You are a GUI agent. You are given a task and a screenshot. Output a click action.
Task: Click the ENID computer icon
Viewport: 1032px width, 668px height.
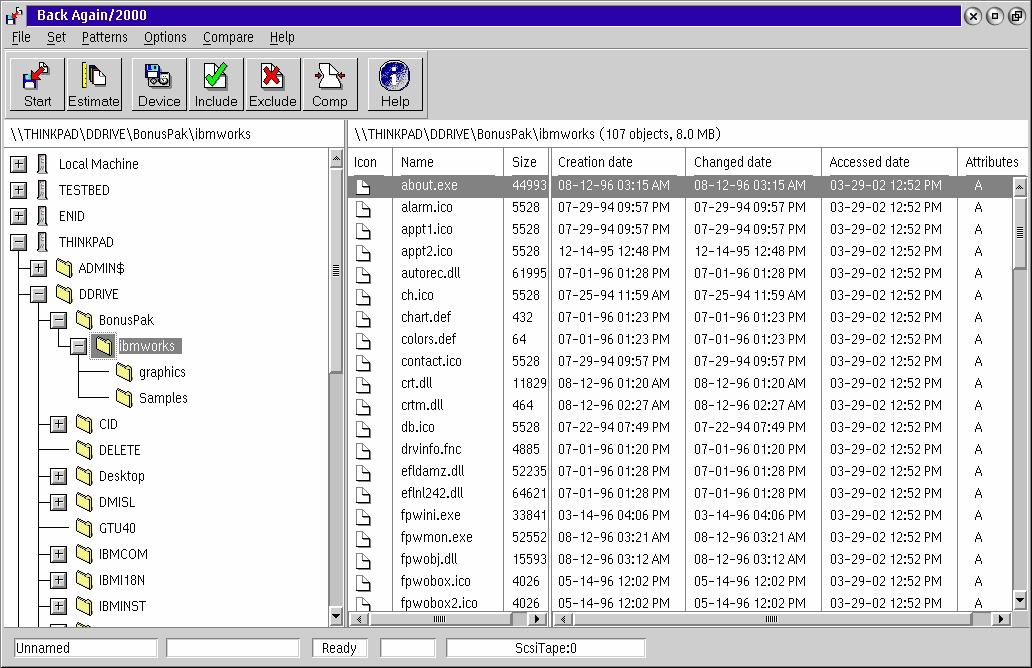coord(43,216)
